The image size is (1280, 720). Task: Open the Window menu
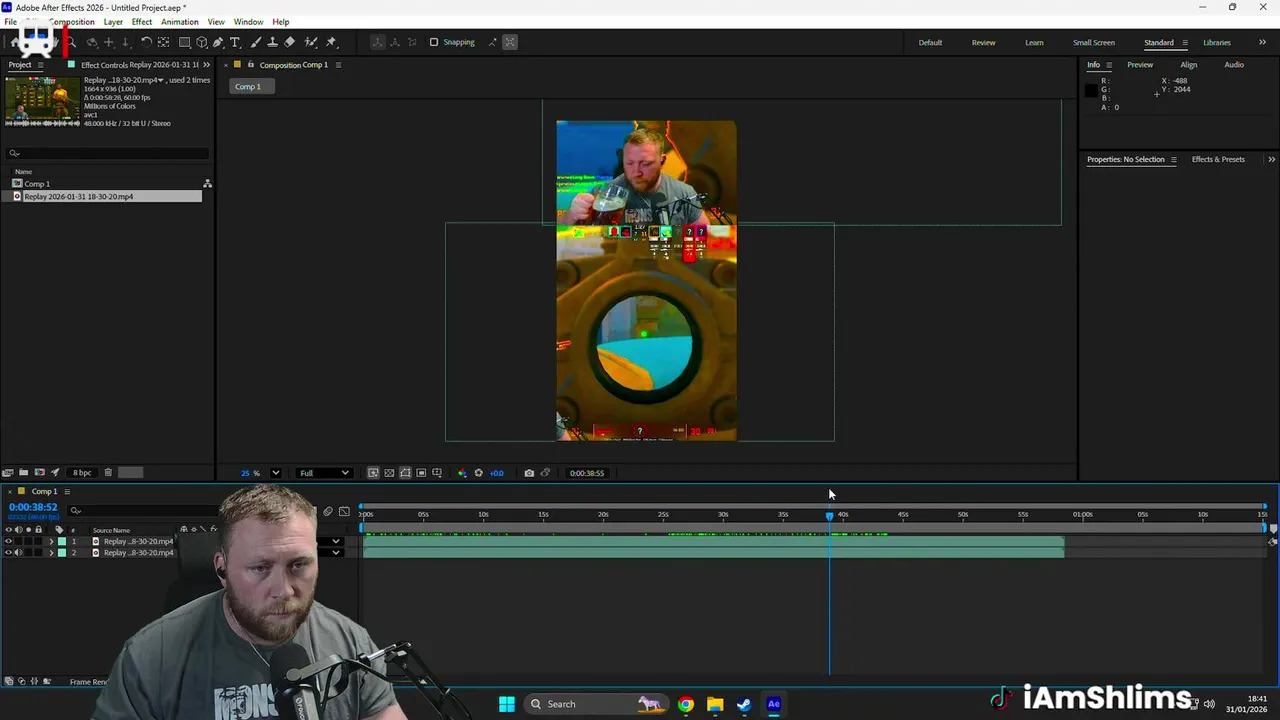pyautogui.click(x=248, y=22)
